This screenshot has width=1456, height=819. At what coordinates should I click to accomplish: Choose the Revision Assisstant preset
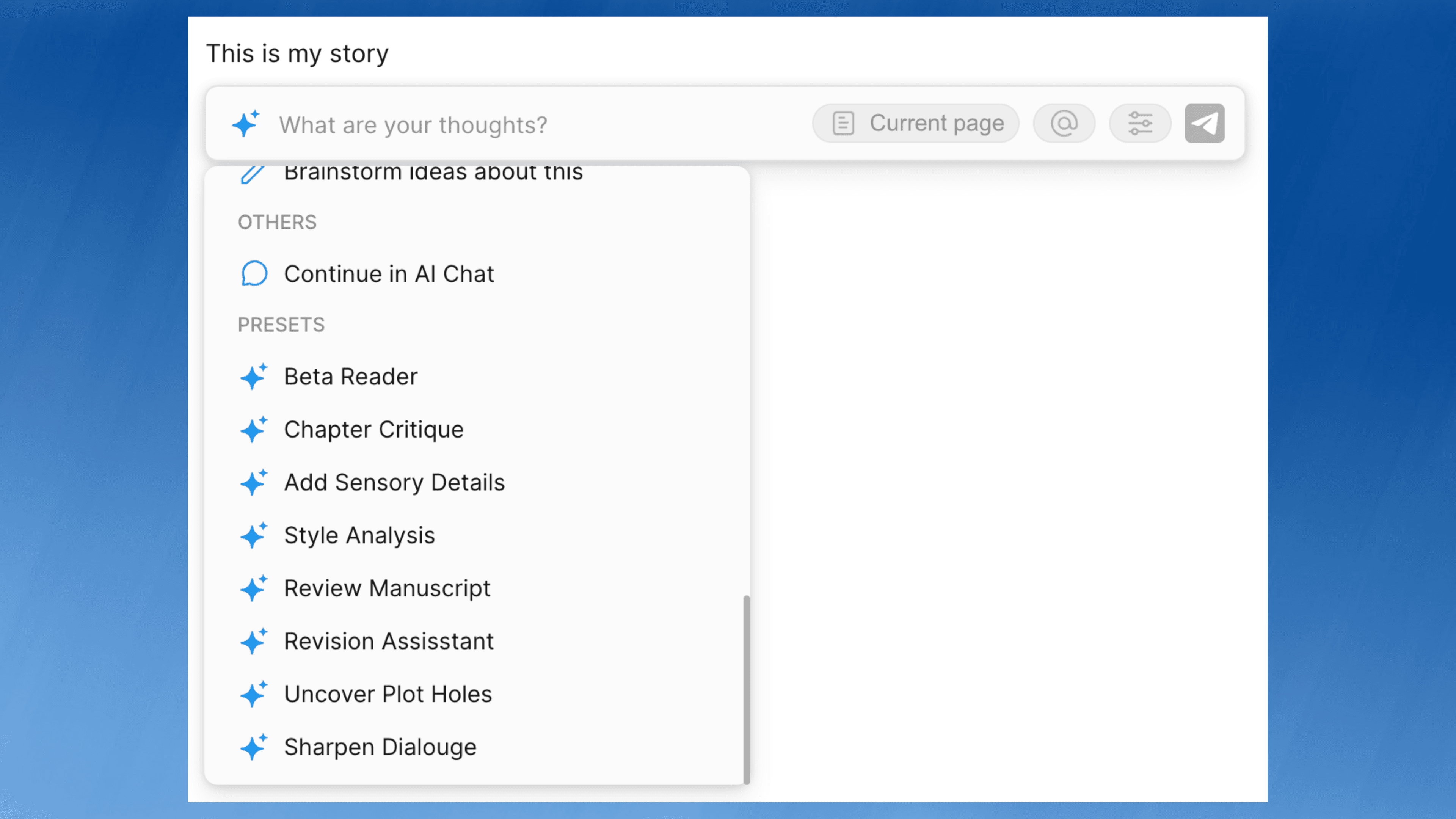pos(388,641)
